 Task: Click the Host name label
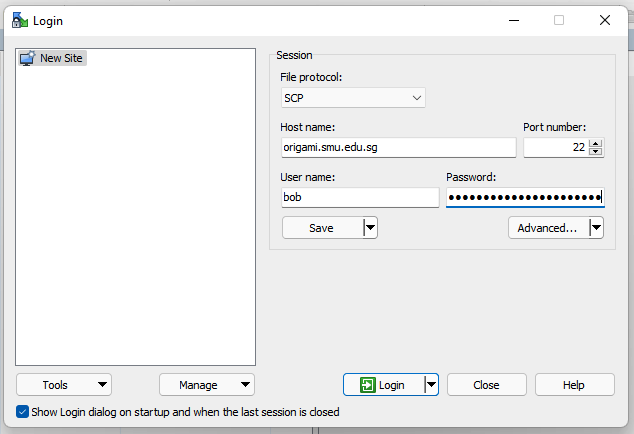click(x=307, y=127)
